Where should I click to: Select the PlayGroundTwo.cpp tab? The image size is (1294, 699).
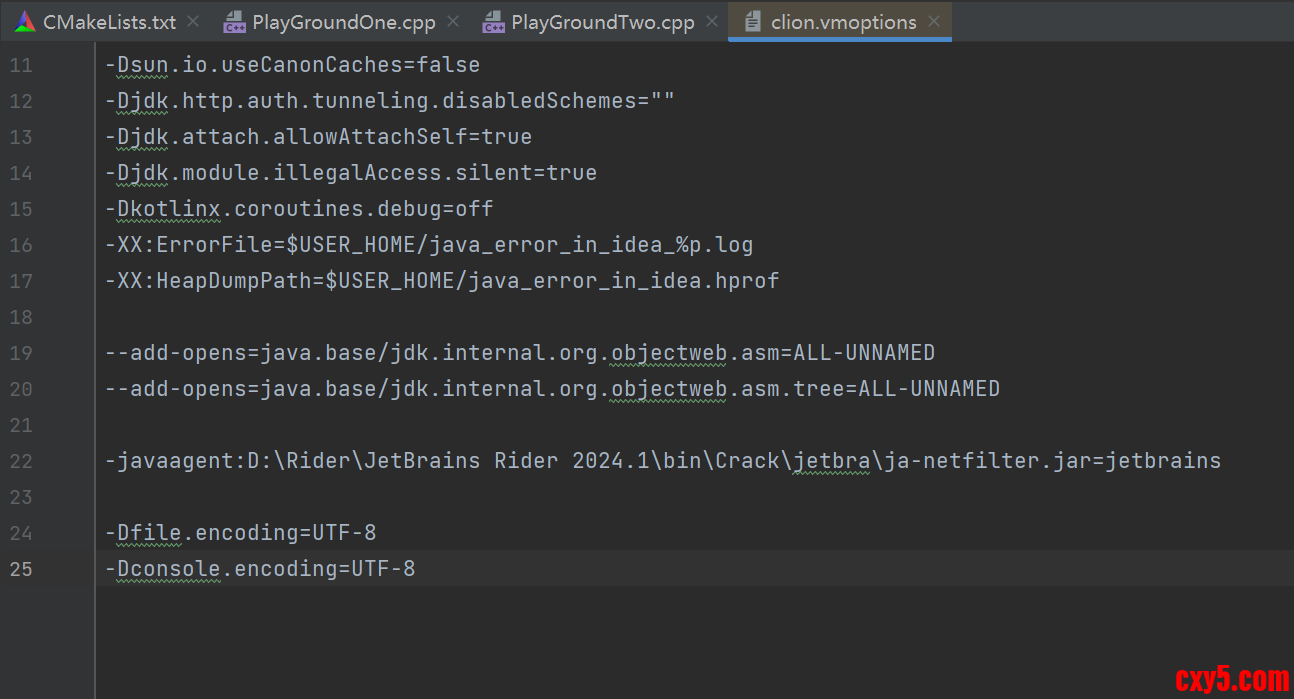point(602,22)
